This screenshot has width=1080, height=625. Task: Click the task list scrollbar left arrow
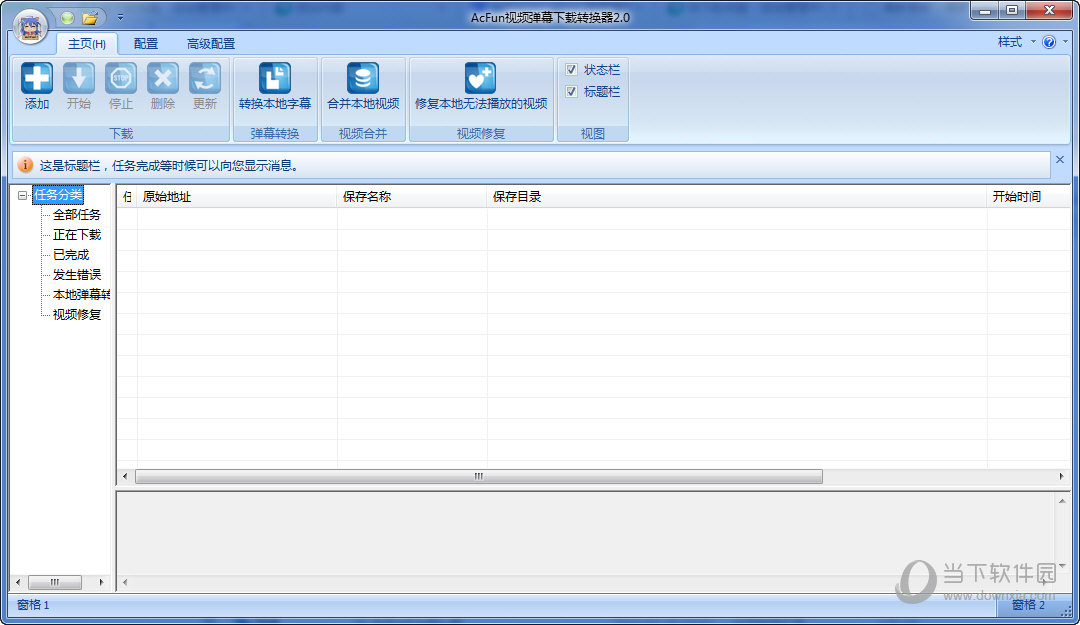[125, 476]
